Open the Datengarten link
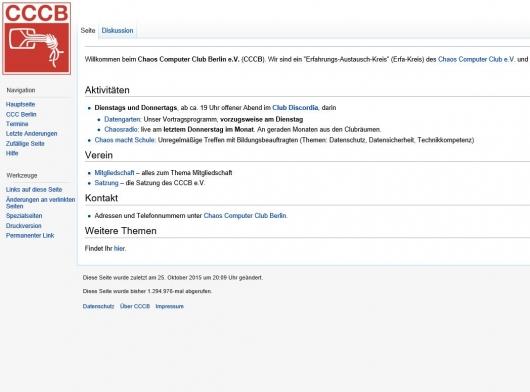The width and height of the screenshot is (530, 392). click(122, 119)
